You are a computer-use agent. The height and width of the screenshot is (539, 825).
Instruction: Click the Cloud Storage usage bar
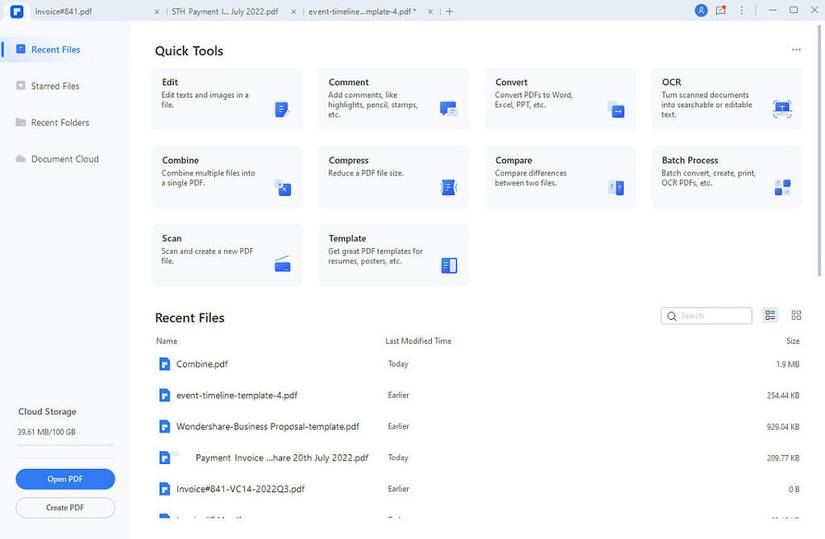point(65,445)
